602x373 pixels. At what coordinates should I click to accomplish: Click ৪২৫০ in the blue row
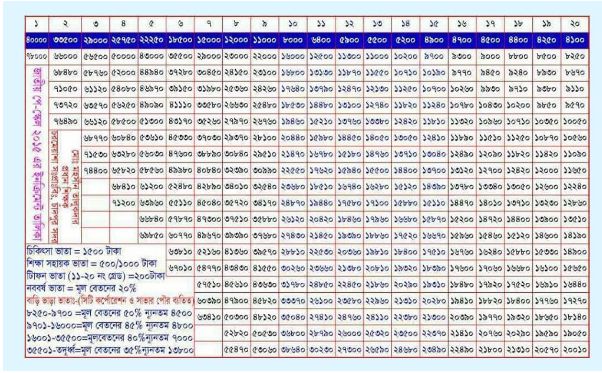point(547,40)
